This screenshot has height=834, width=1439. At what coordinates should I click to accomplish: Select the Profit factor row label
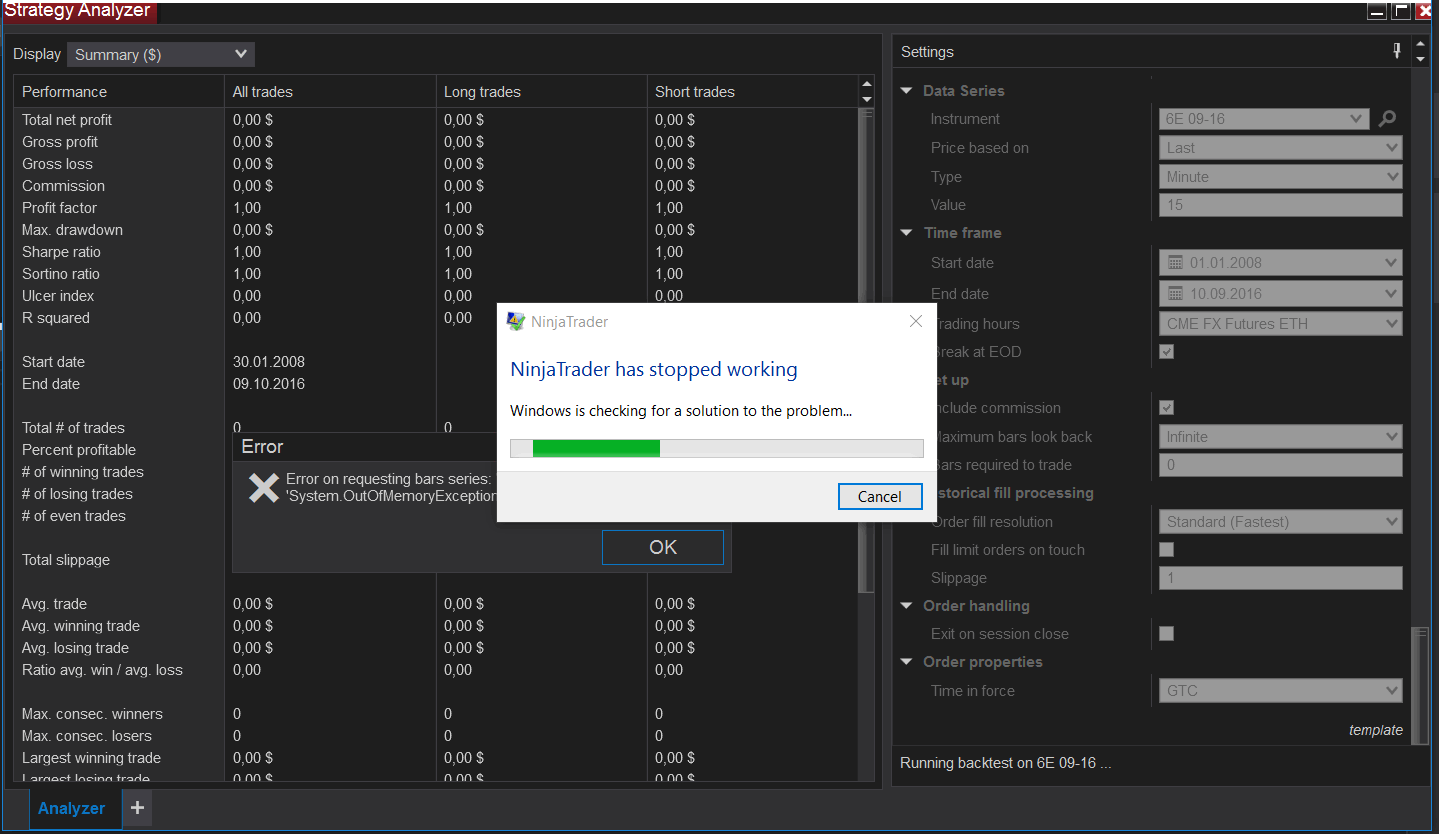pyautogui.click(x=60, y=208)
